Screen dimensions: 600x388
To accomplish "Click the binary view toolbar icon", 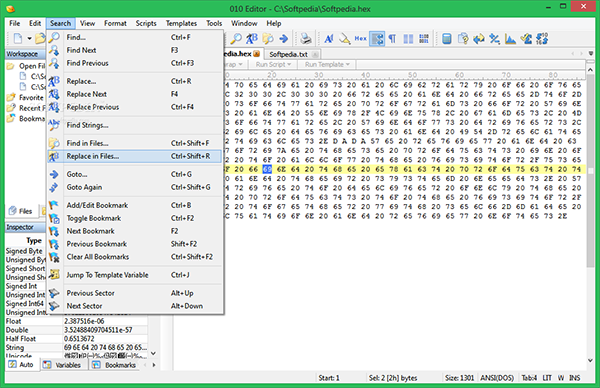I will point(424,39).
